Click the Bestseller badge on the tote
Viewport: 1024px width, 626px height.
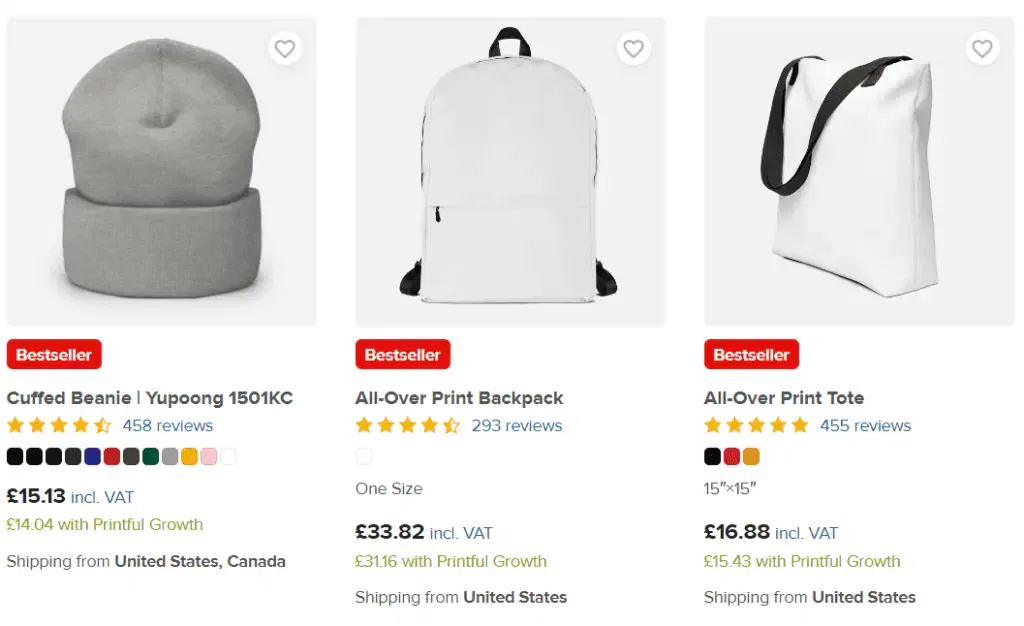point(751,354)
